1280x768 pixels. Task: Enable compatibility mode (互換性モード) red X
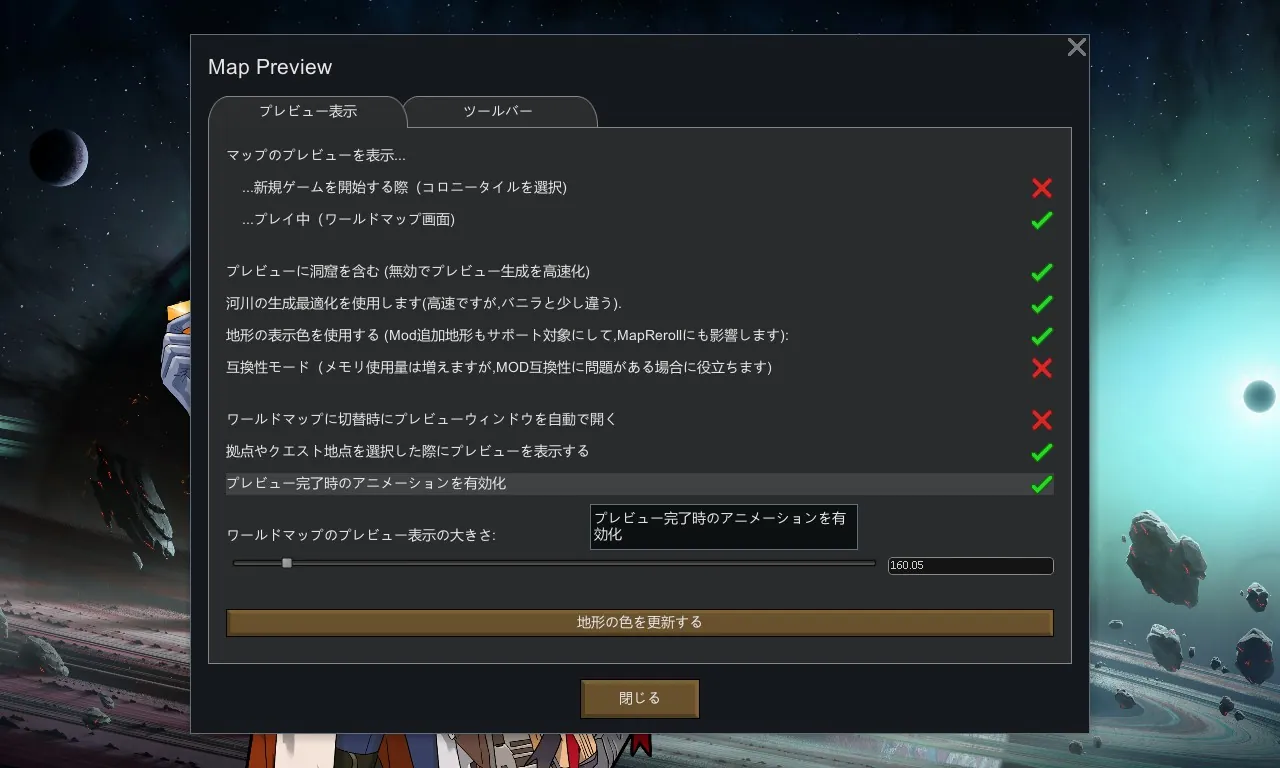[1041, 368]
